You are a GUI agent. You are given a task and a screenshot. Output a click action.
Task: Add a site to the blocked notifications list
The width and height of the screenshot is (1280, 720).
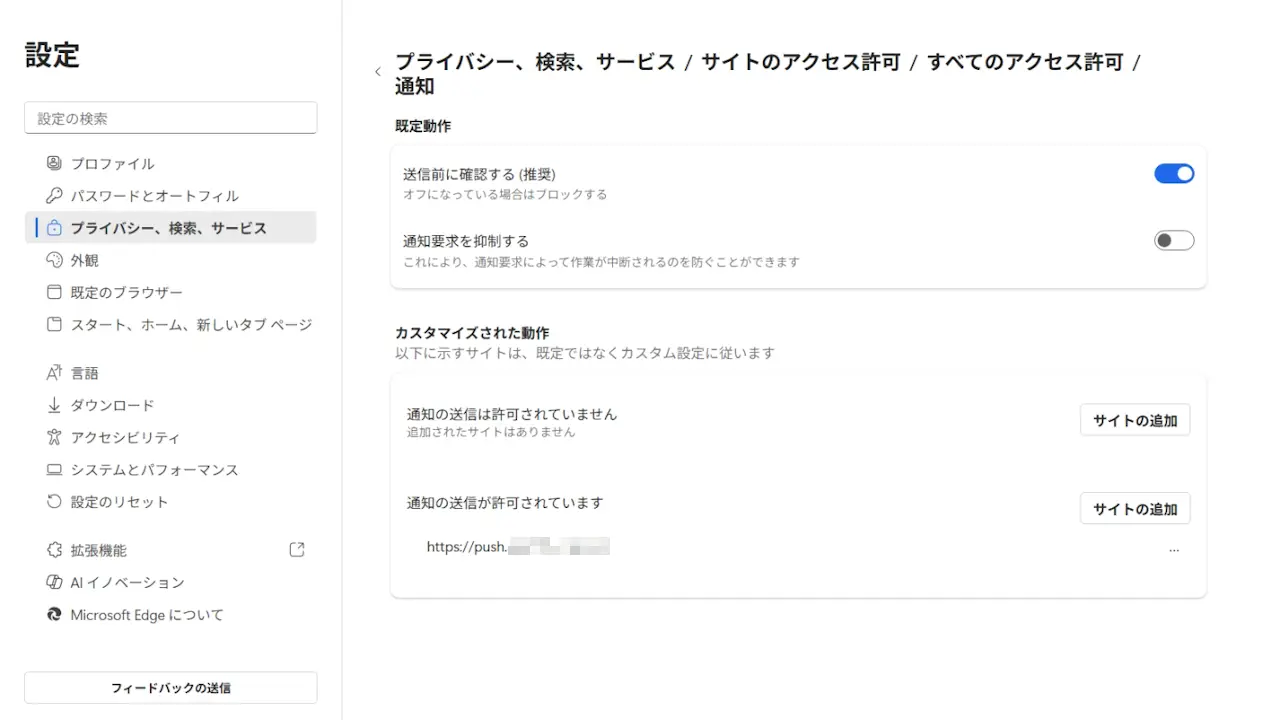pos(1135,421)
